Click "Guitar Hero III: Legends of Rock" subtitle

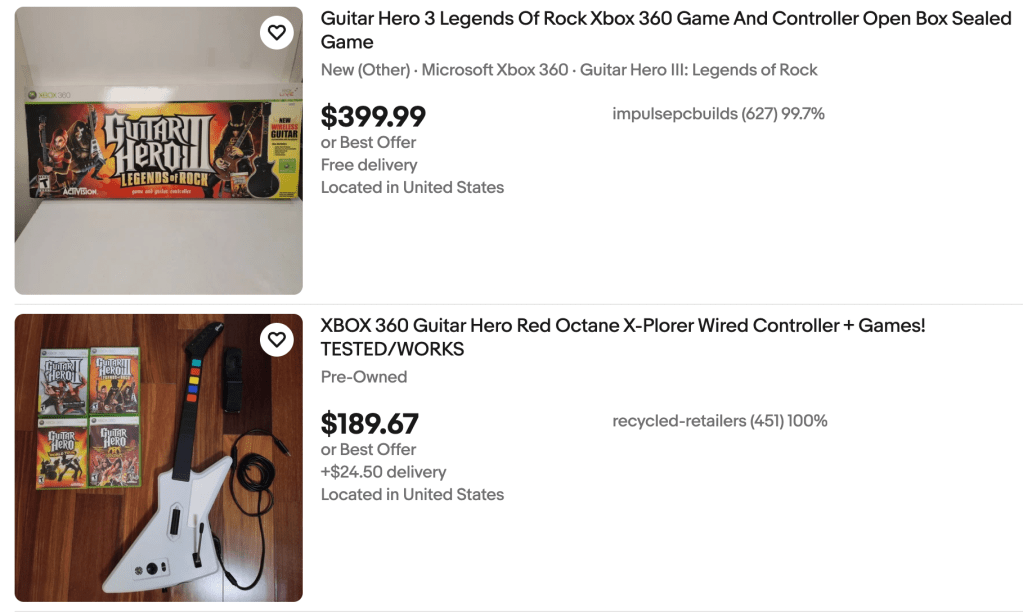click(x=698, y=70)
